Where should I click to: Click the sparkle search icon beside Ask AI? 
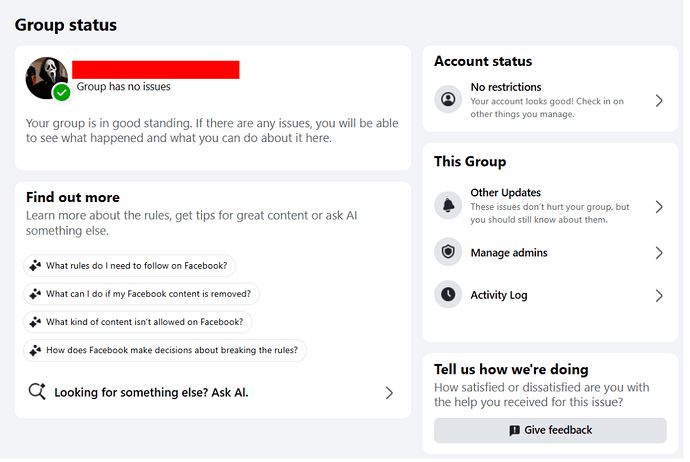click(x=37, y=392)
